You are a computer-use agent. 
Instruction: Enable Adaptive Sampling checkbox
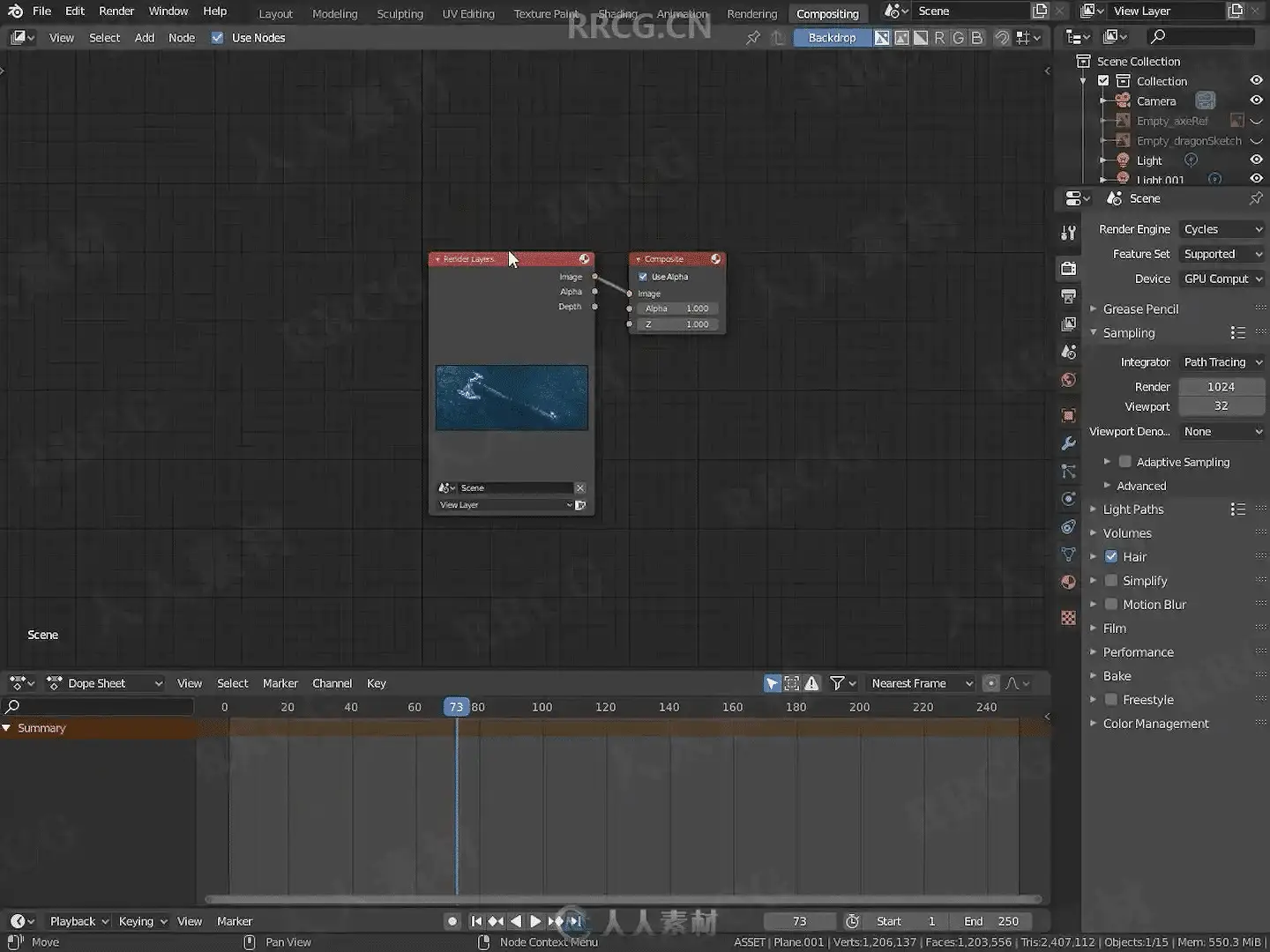tap(1125, 462)
